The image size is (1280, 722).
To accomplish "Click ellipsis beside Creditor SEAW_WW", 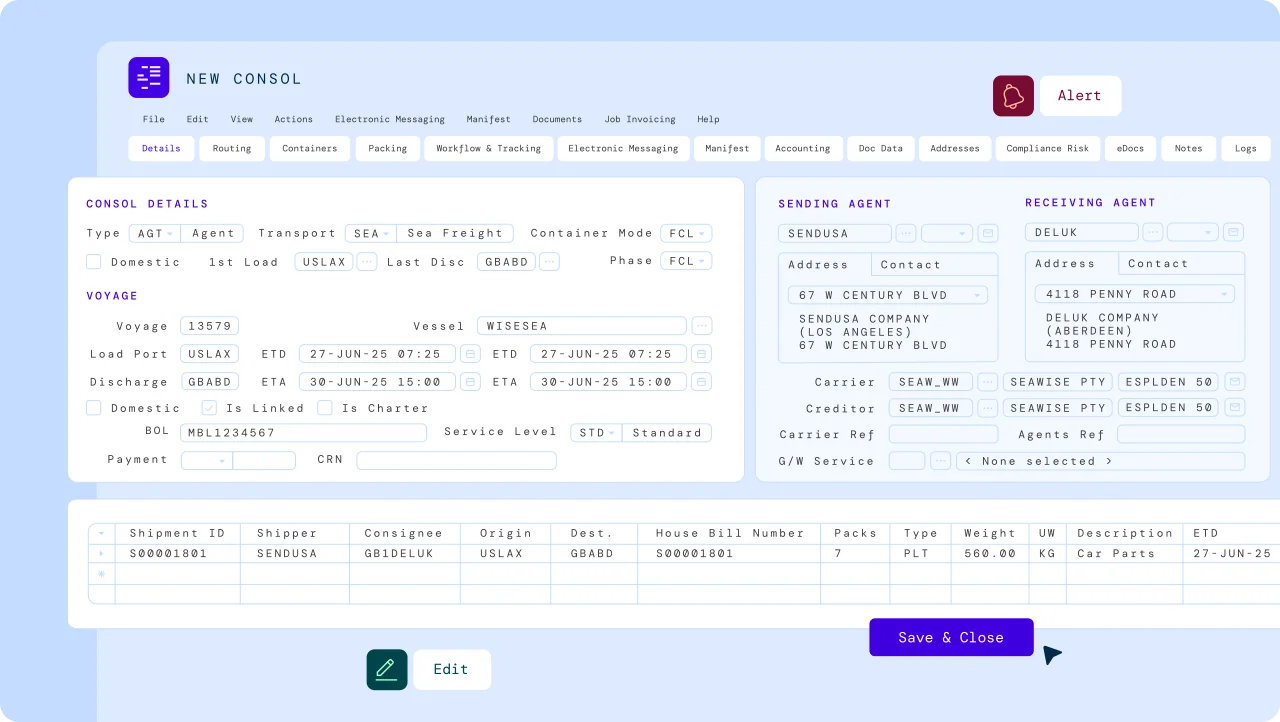I will coord(988,408).
